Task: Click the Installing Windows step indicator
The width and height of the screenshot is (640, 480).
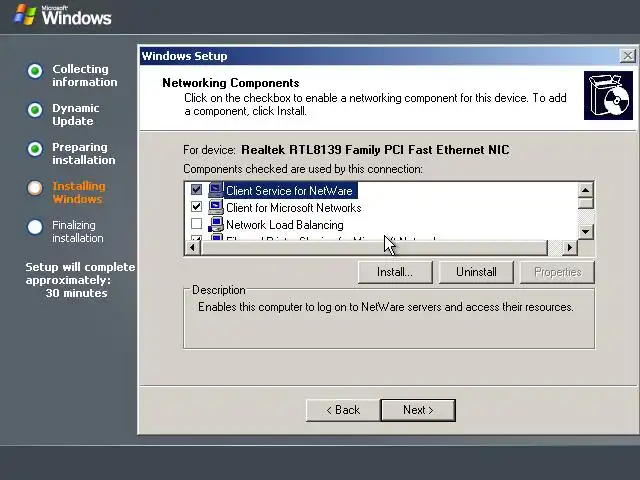Action: tap(35, 188)
